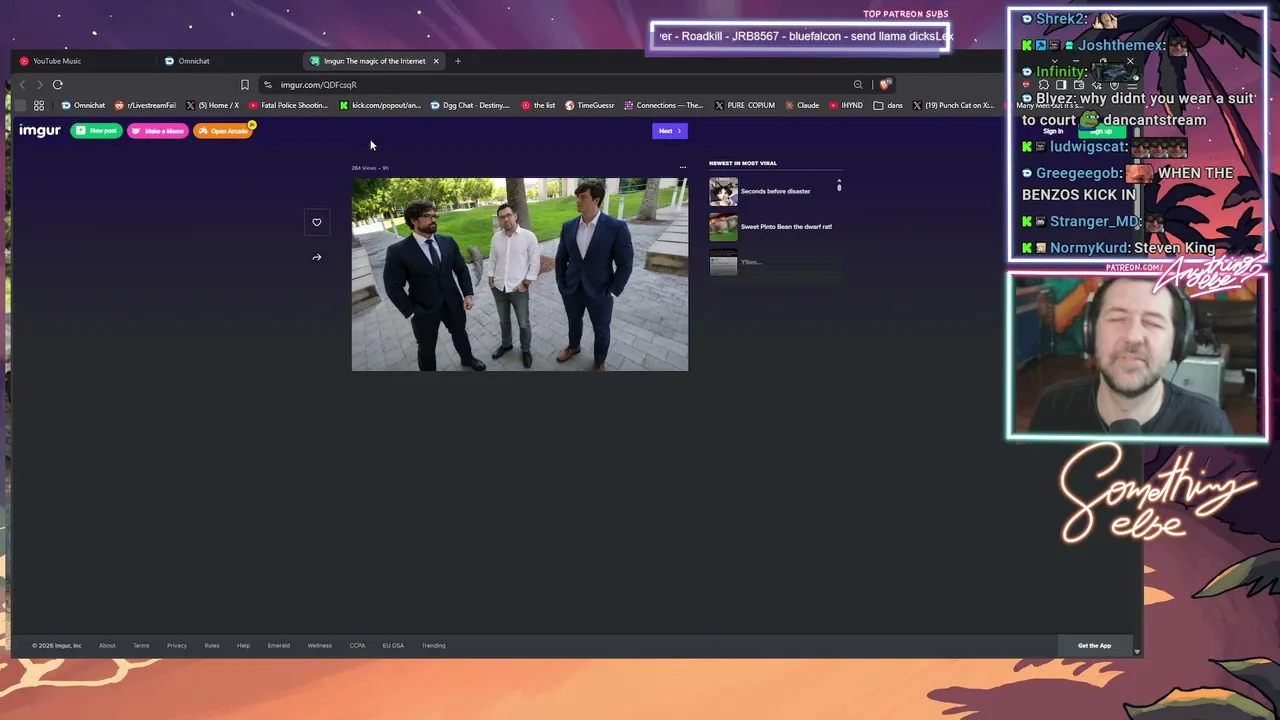The height and width of the screenshot is (720, 1280).
Task: Like the post with the heart icon
Action: 317,222
